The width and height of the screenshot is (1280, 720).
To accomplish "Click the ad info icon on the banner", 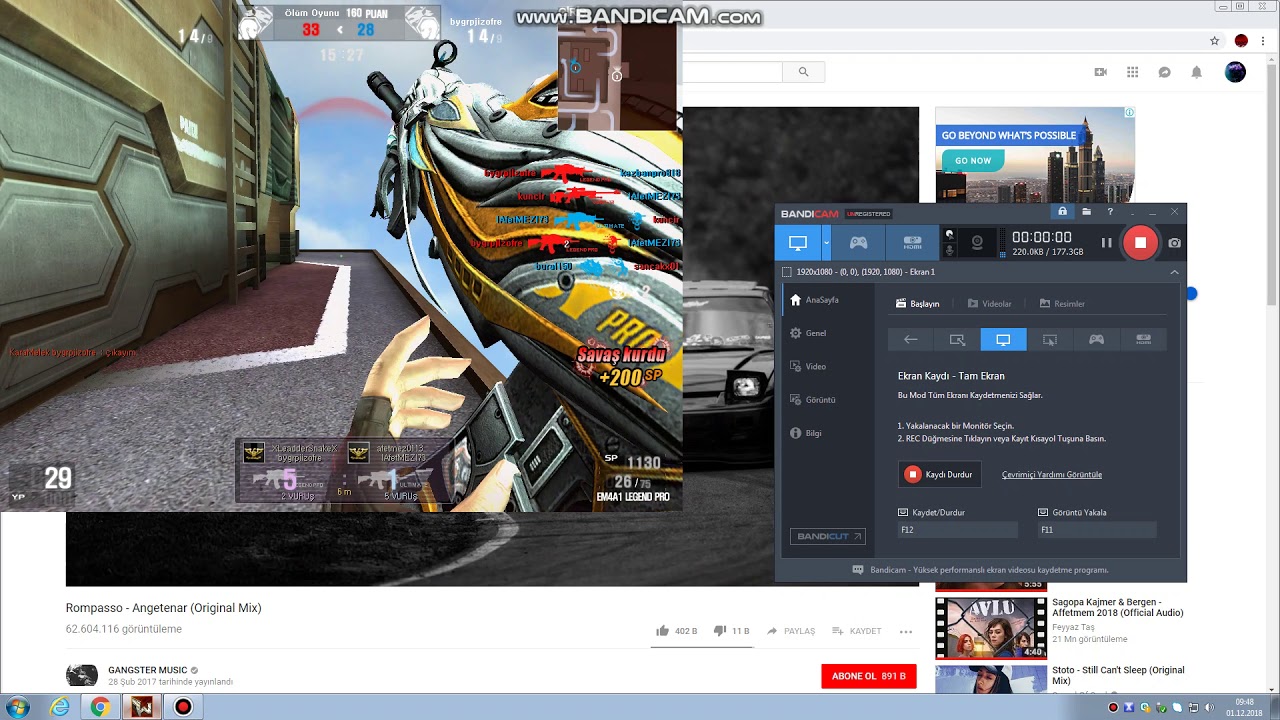I will pos(1130,112).
